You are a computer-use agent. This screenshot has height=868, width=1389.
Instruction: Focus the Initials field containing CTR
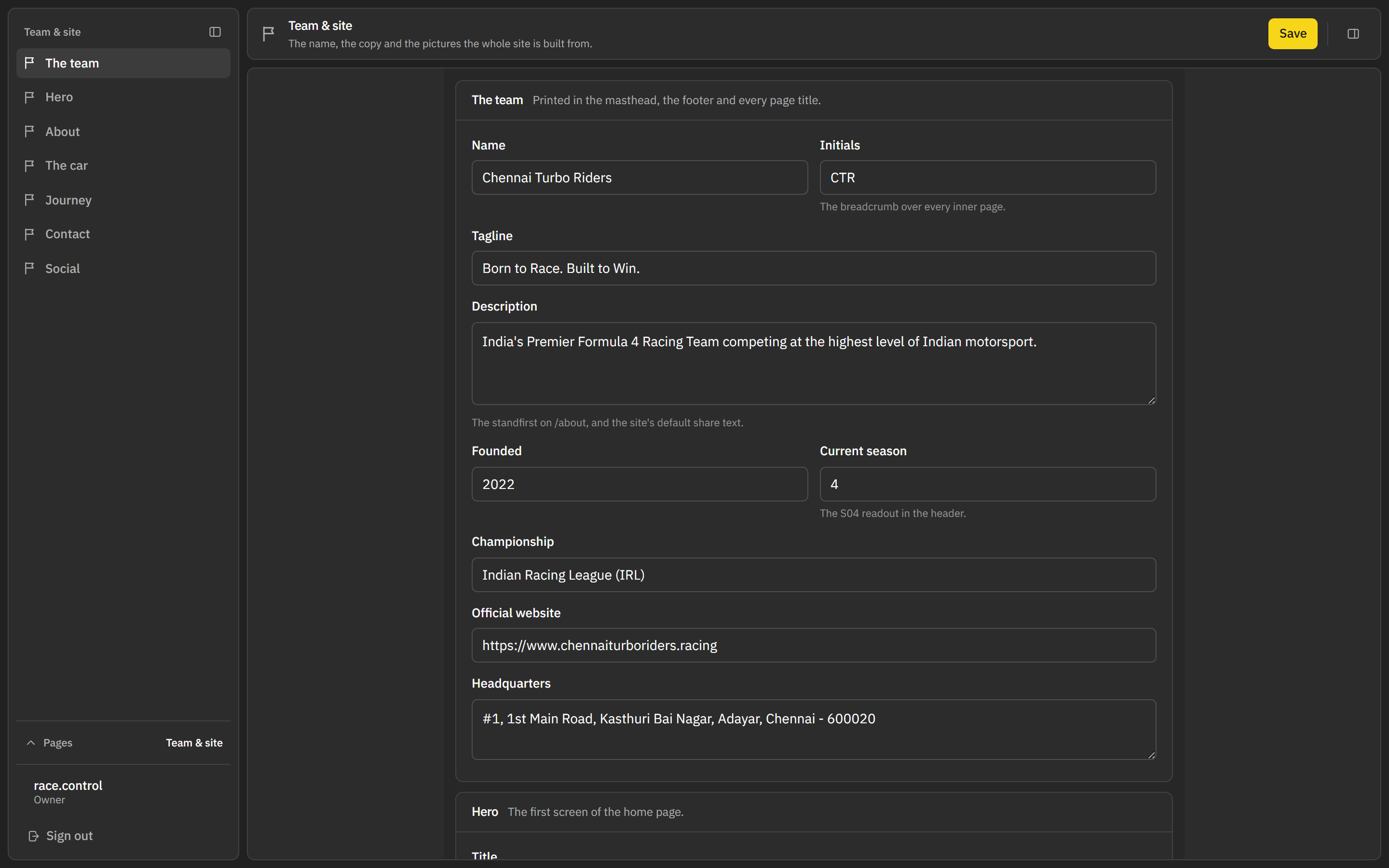tap(987, 177)
